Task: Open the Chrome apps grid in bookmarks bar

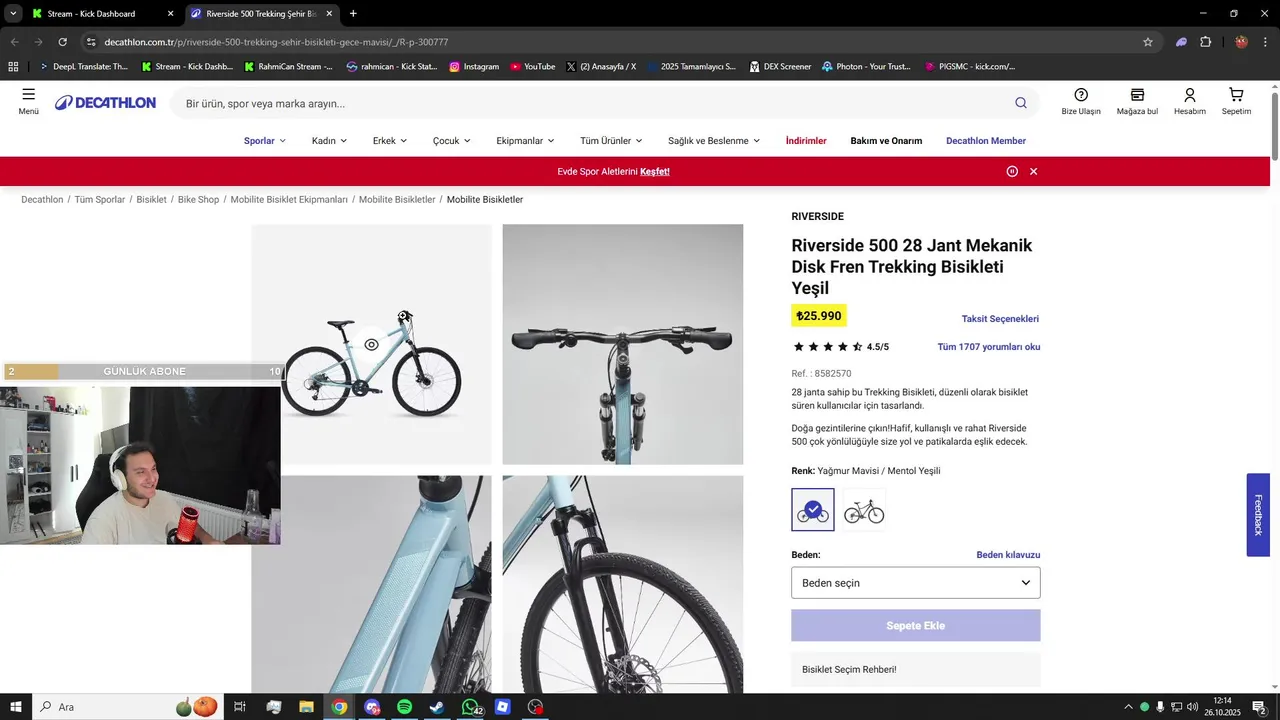Action: click(13, 67)
